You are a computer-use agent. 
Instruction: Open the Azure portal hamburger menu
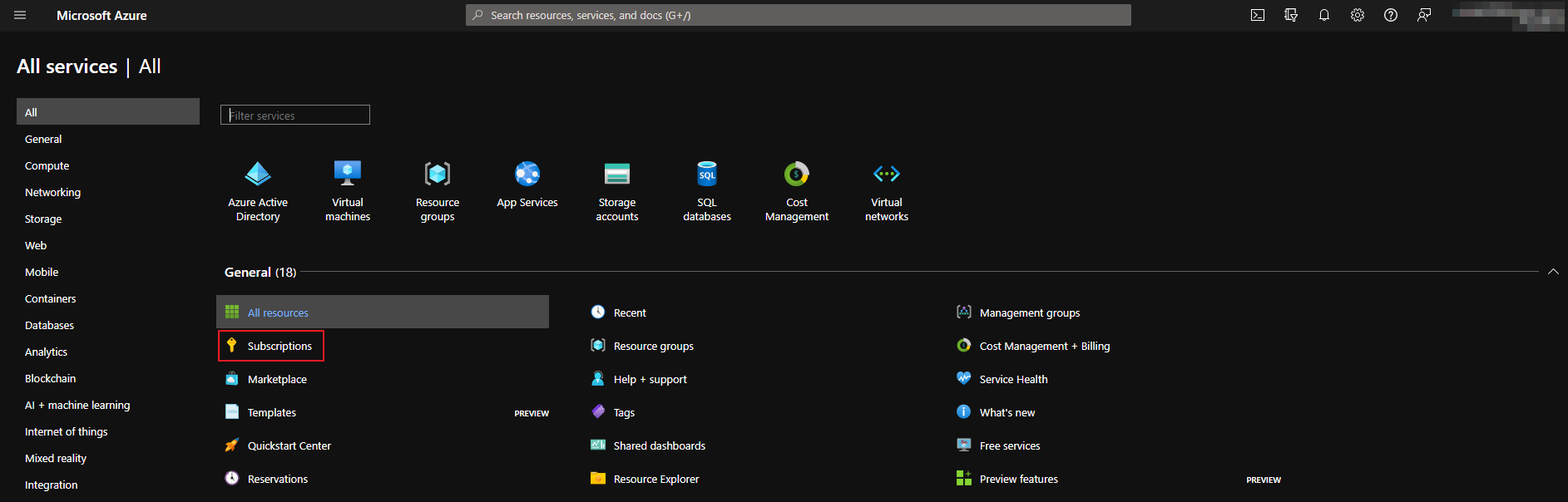point(20,15)
